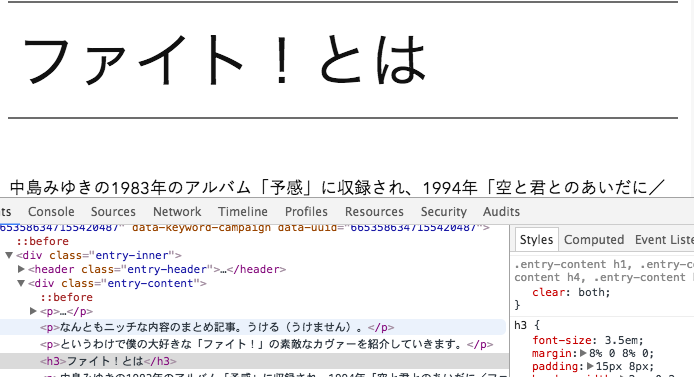Click the margin property name
Screen dimensions: 694x377
click(x=553, y=353)
